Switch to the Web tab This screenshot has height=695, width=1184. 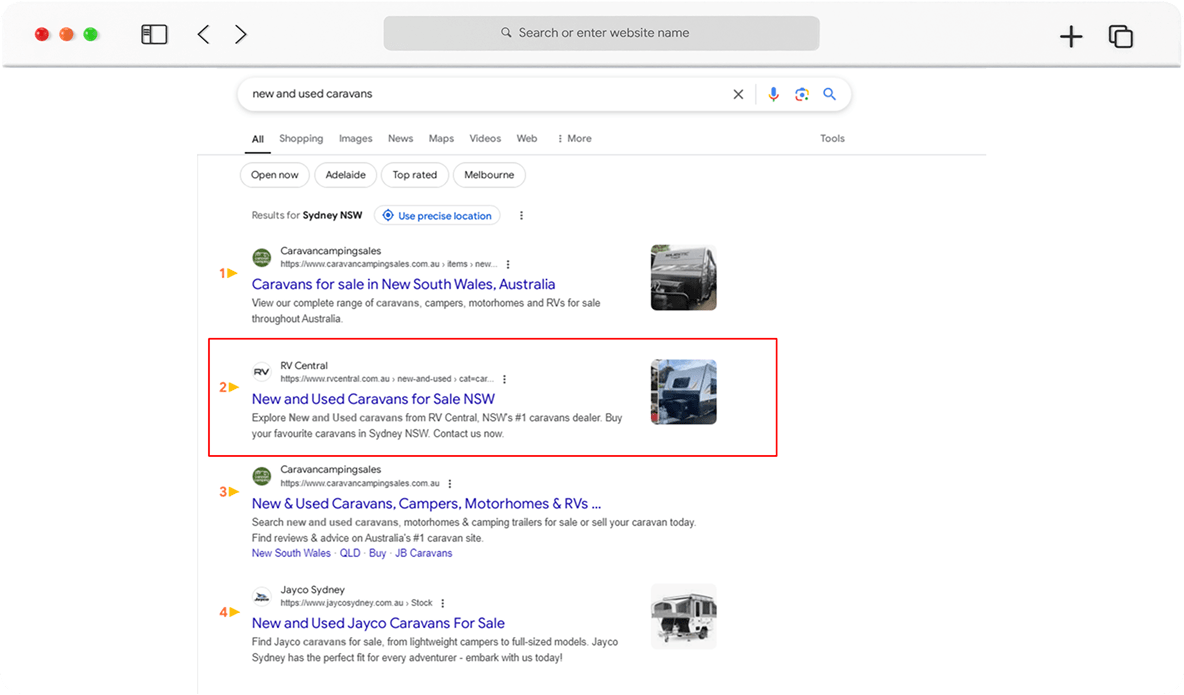click(526, 138)
